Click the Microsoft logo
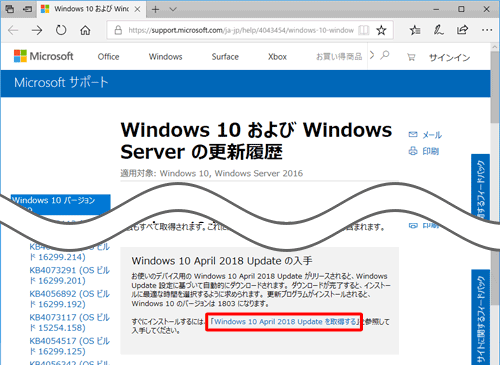 tap(44, 56)
